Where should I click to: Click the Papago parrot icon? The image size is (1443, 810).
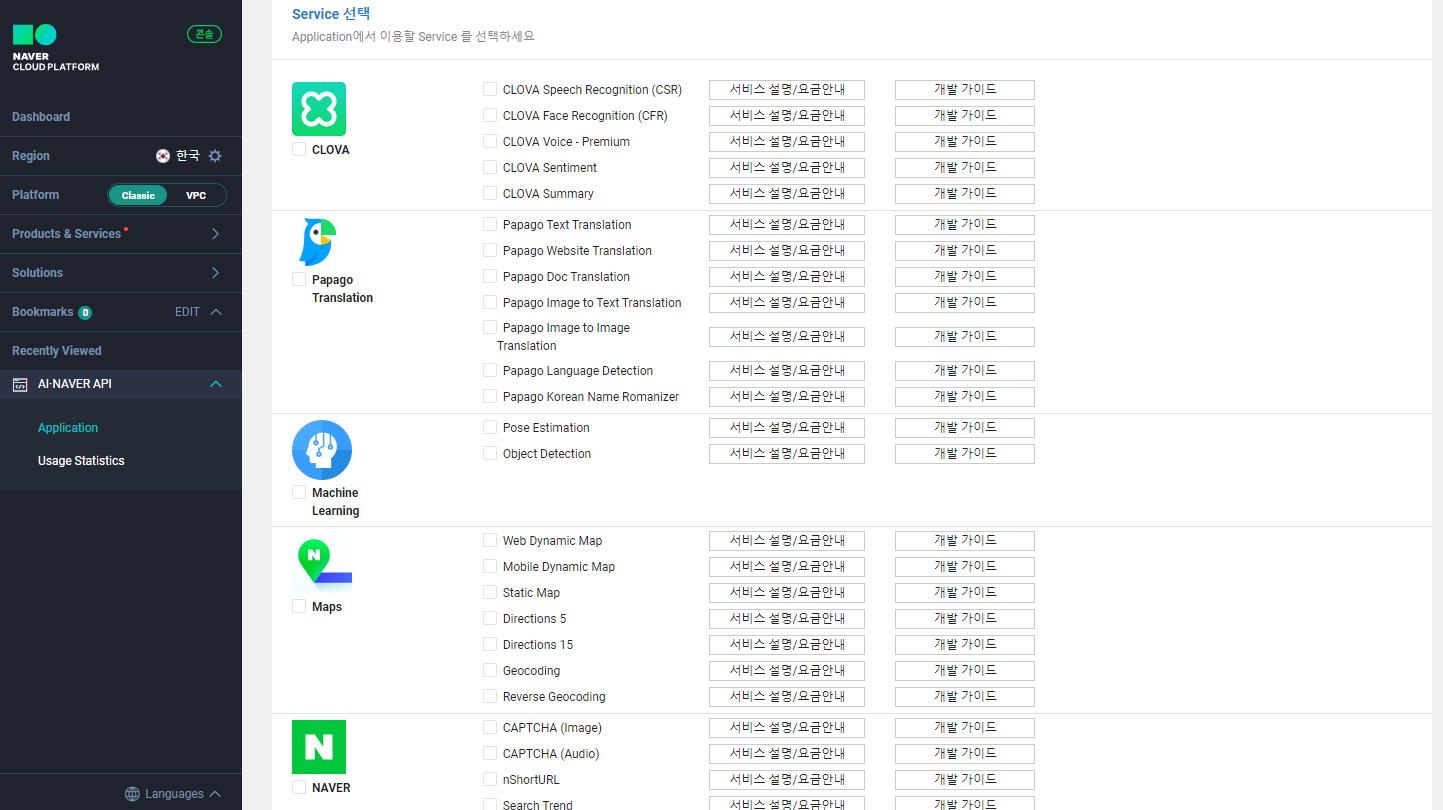[x=319, y=242]
